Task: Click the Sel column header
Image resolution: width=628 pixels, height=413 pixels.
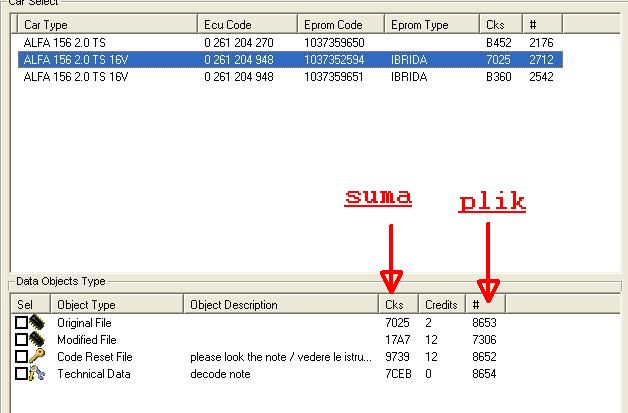Action: (30, 305)
